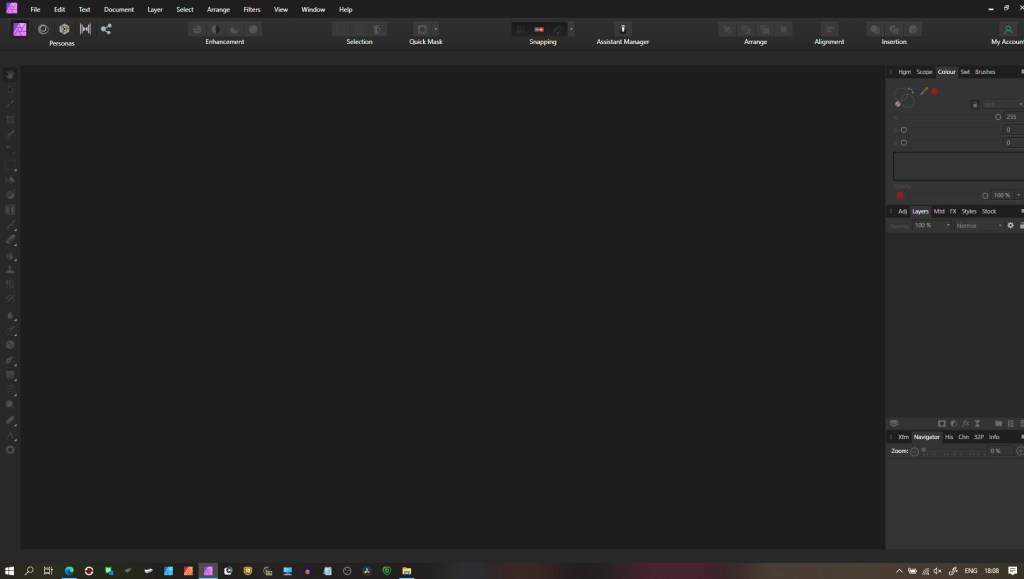Click the red channel slider handle
The width and height of the screenshot is (1024, 579).
[x=998, y=117]
